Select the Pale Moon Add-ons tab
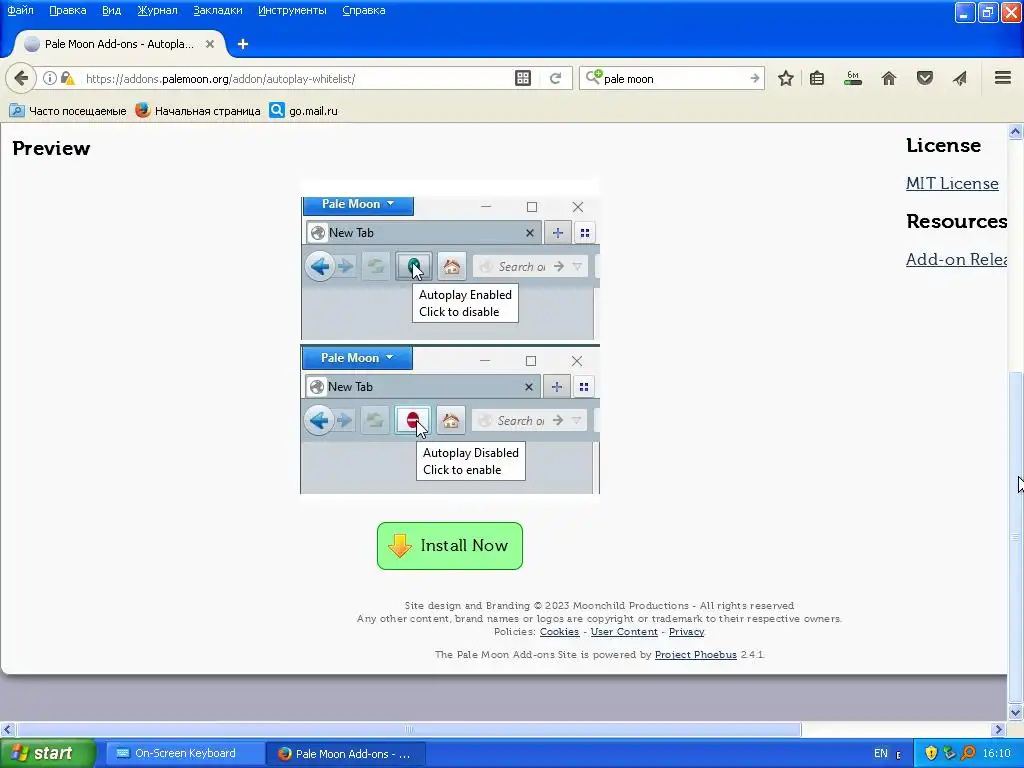Screen dimensions: 1024x768 [118, 44]
